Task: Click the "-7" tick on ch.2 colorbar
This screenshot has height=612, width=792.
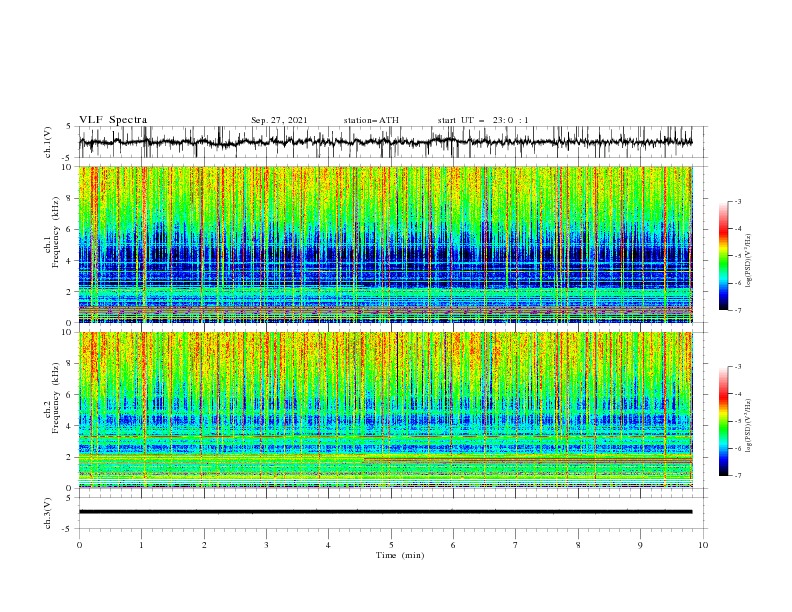Action: coord(737,476)
